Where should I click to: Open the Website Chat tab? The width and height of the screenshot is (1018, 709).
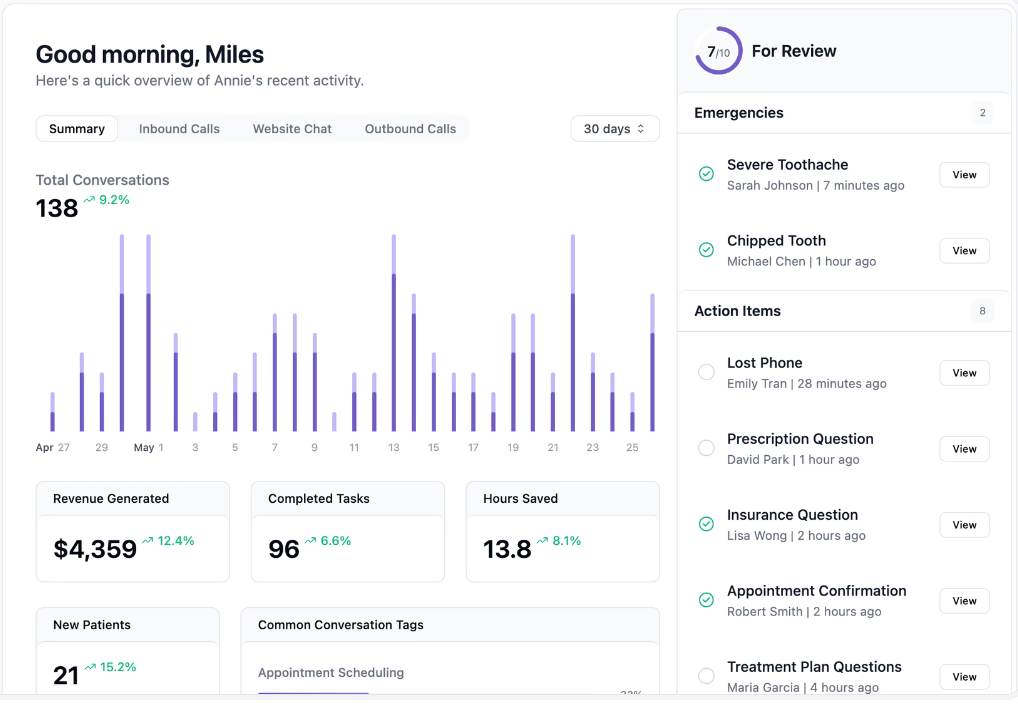[292, 129]
